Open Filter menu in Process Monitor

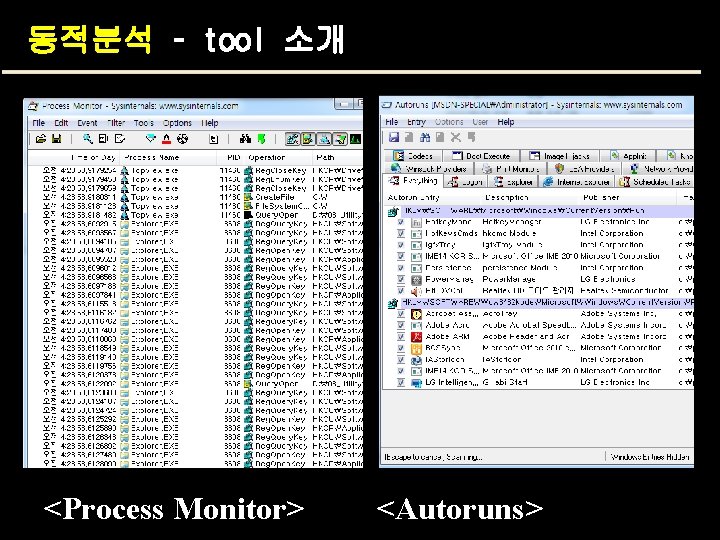coord(116,123)
